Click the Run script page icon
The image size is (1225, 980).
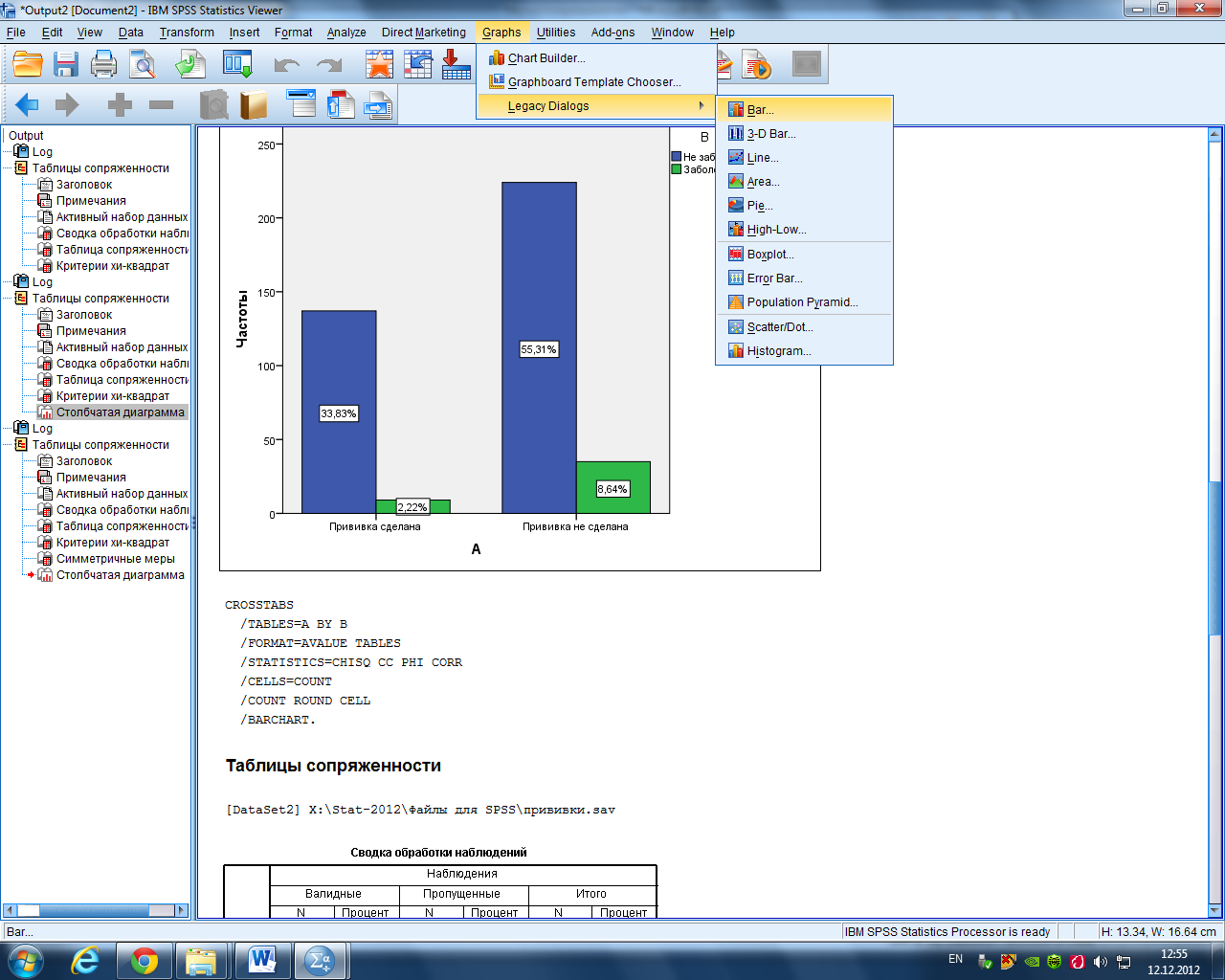[756, 64]
